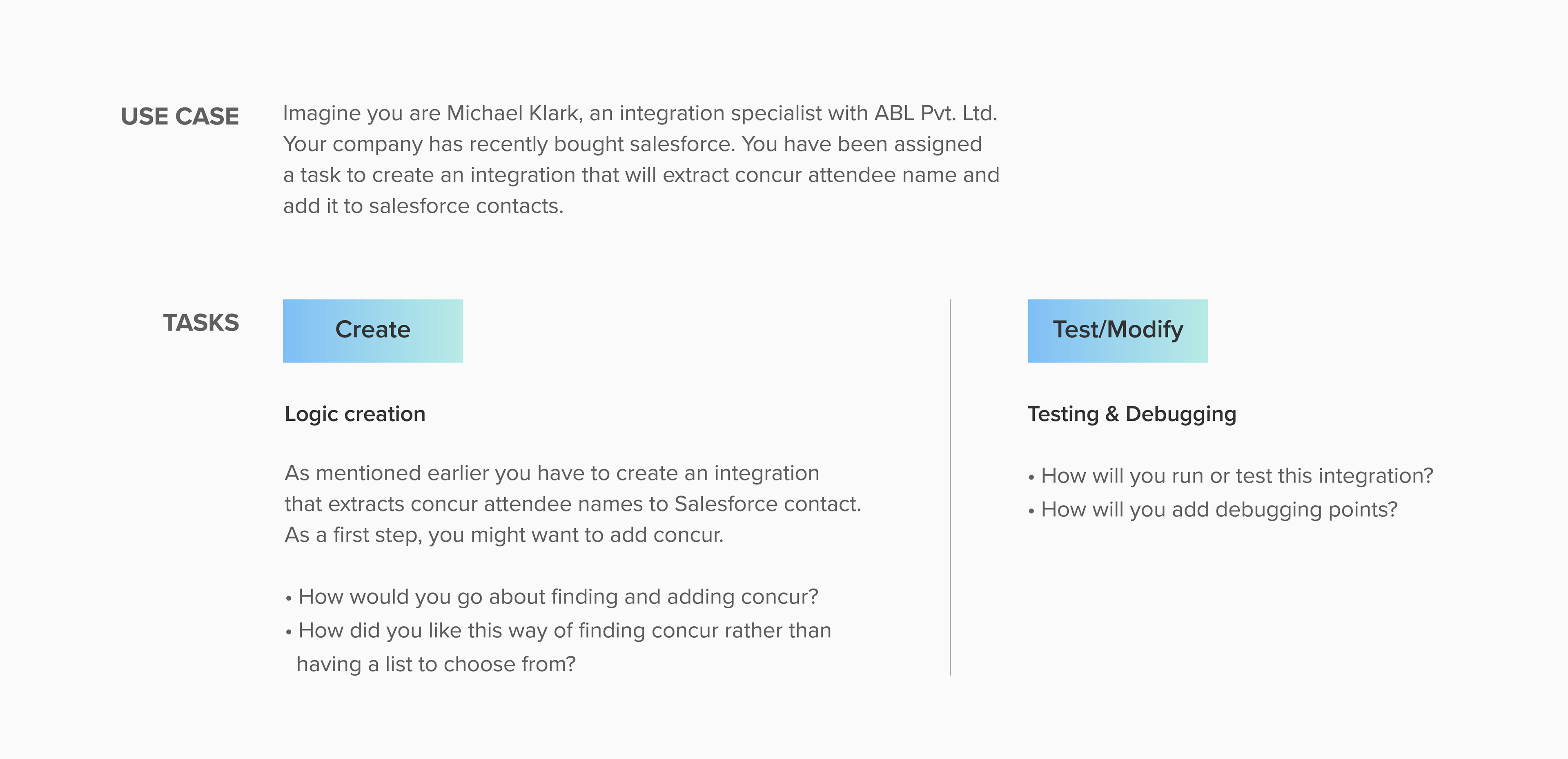
Task: Select the TASKS heading
Action: click(201, 323)
